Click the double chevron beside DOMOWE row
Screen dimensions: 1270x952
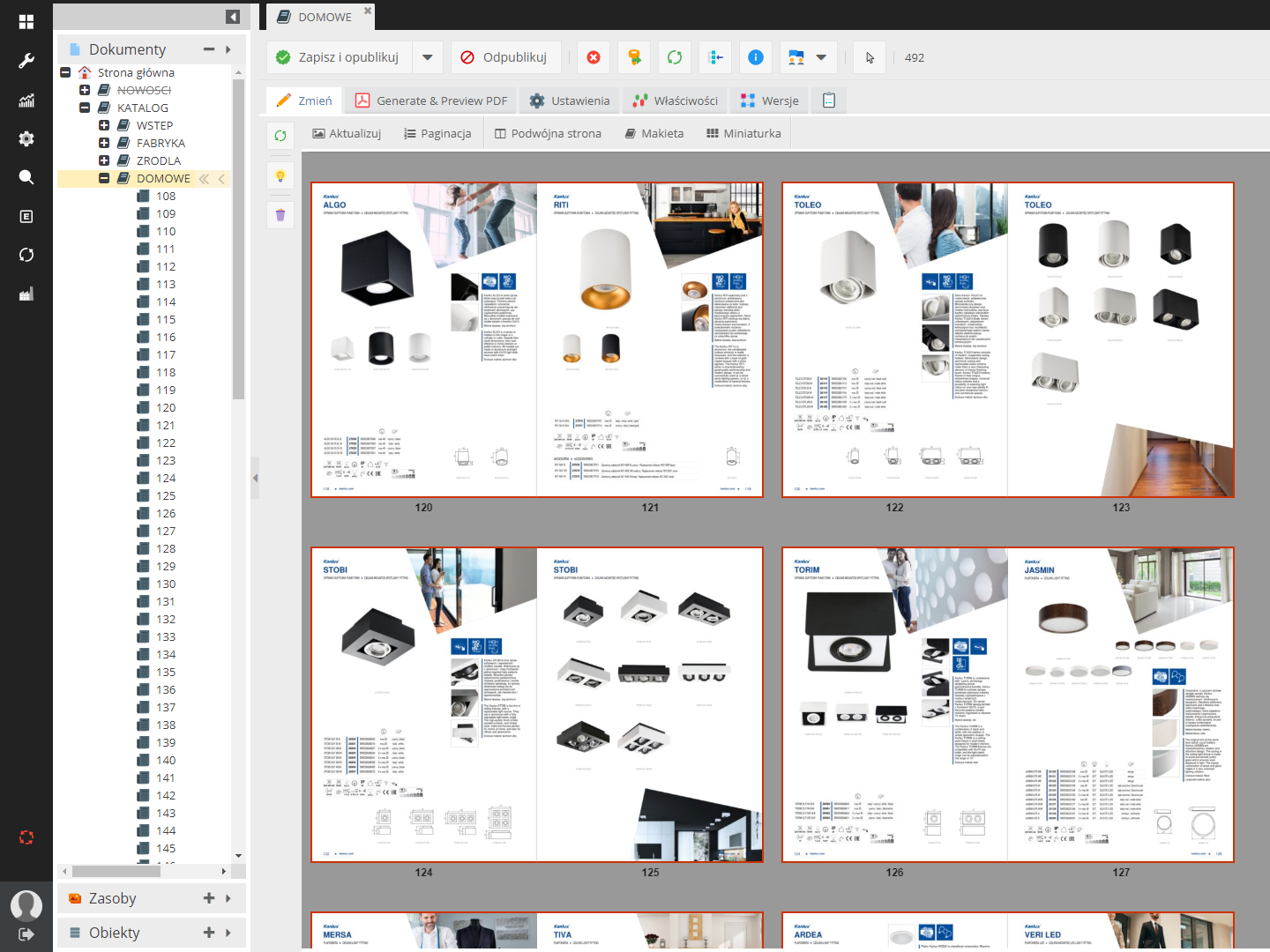(204, 179)
